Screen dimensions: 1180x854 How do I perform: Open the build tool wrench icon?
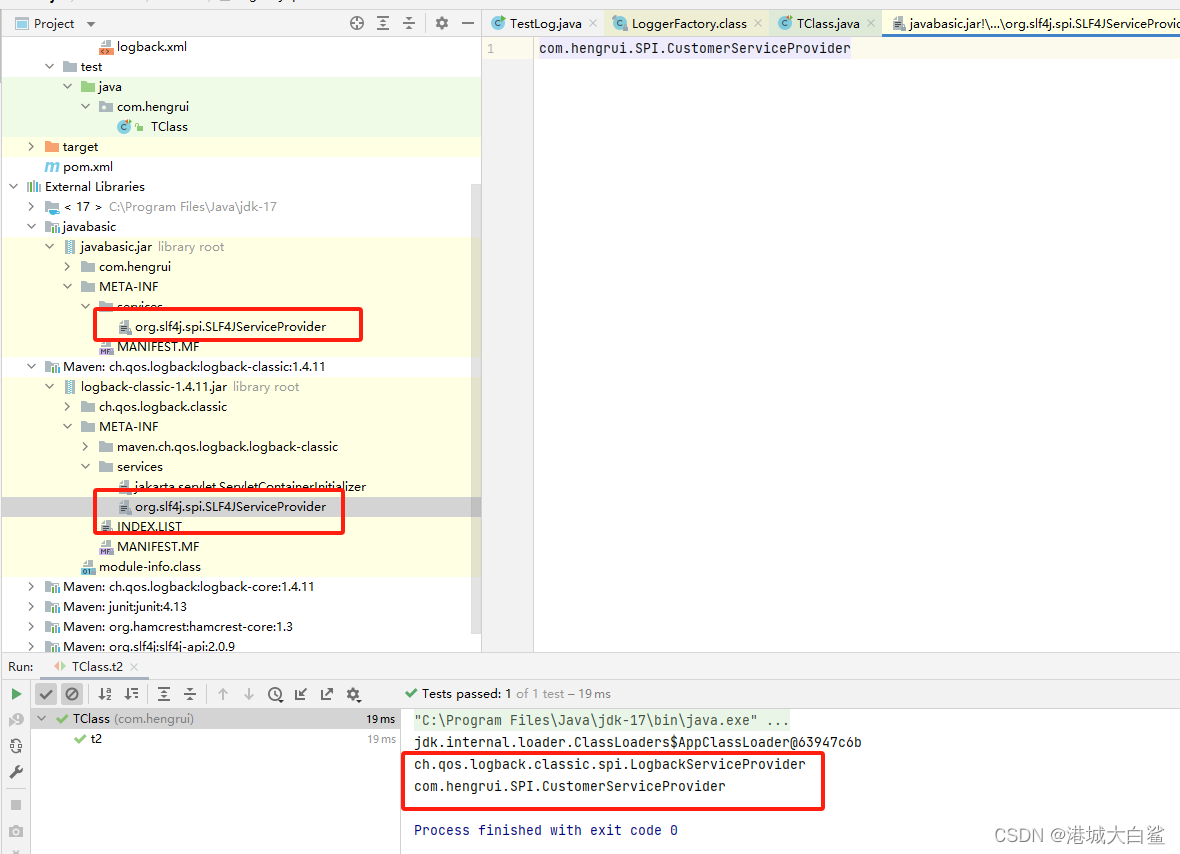[x=15, y=771]
